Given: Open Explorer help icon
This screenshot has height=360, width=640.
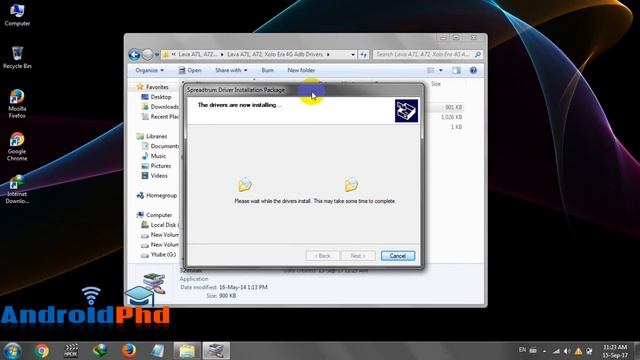Looking at the screenshot, I should pyautogui.click(x=473, y=70).
